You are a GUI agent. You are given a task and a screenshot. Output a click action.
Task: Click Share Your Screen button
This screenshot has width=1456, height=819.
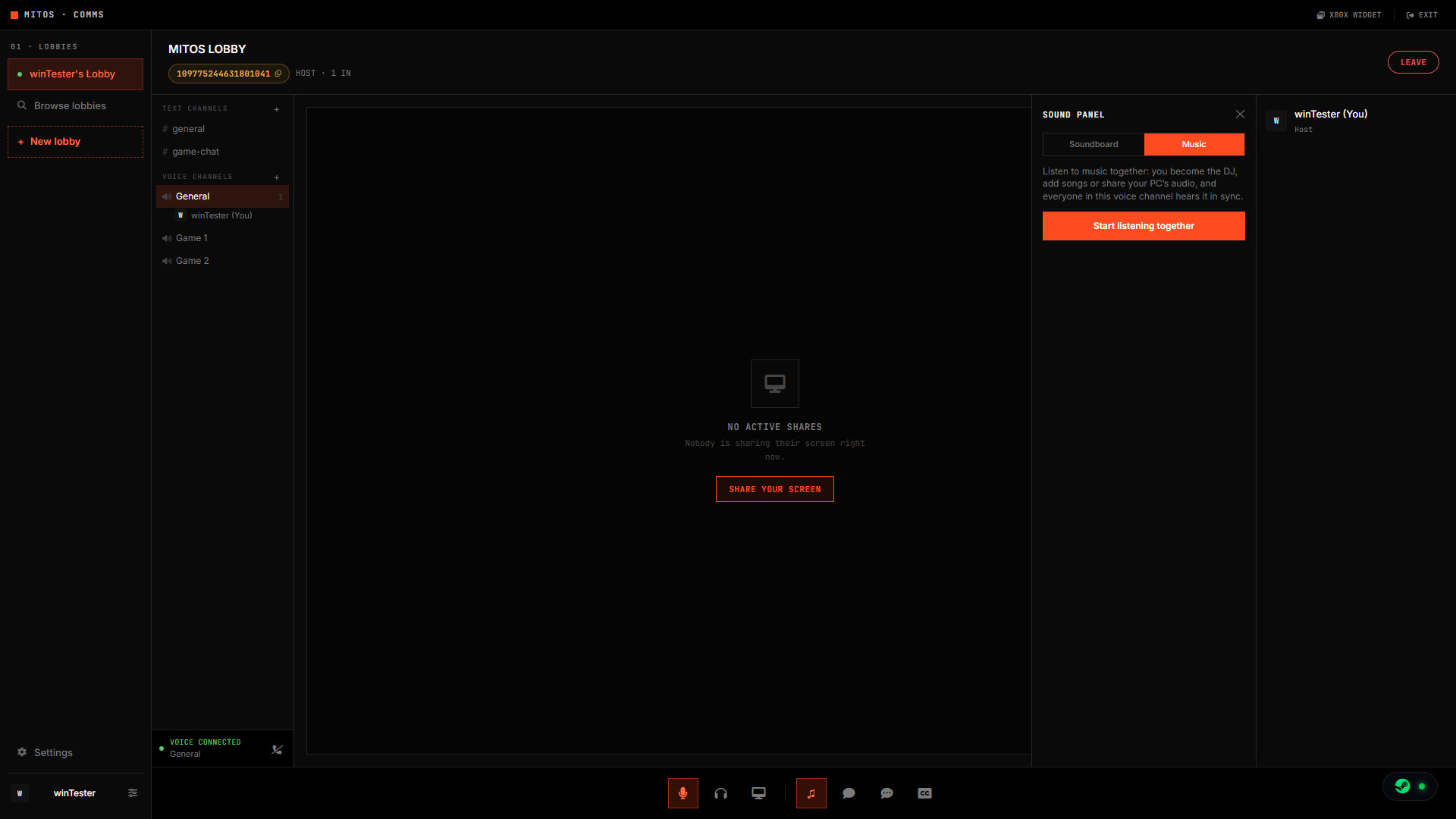(x=774, y=489)
